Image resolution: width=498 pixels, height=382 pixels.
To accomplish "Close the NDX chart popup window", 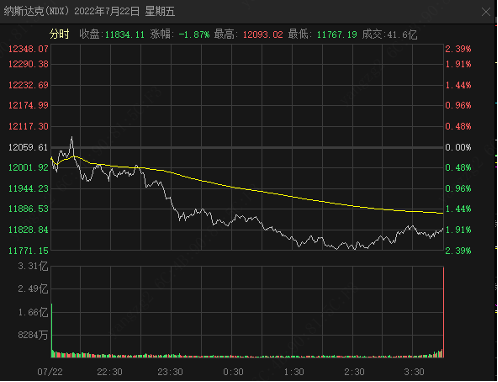I will click(486, 12).
